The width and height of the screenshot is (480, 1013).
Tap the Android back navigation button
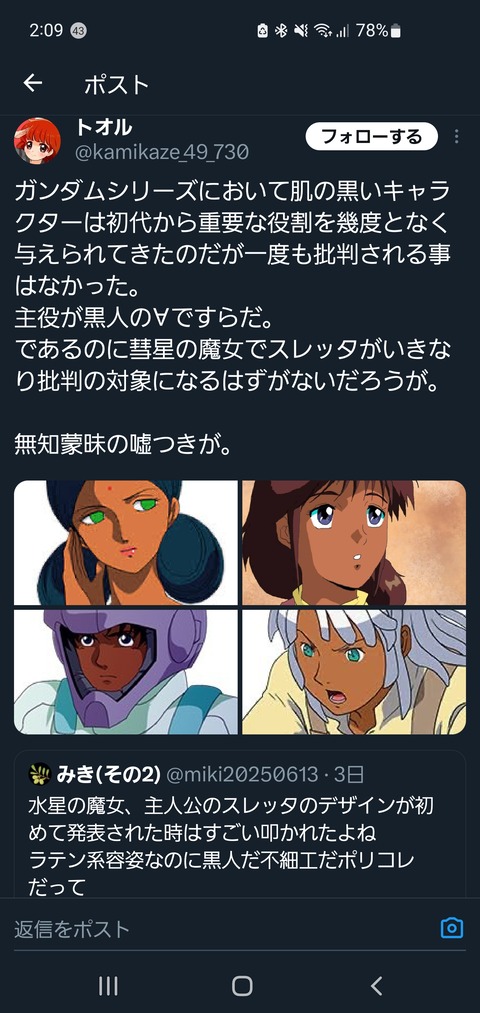tap(377, 985)
